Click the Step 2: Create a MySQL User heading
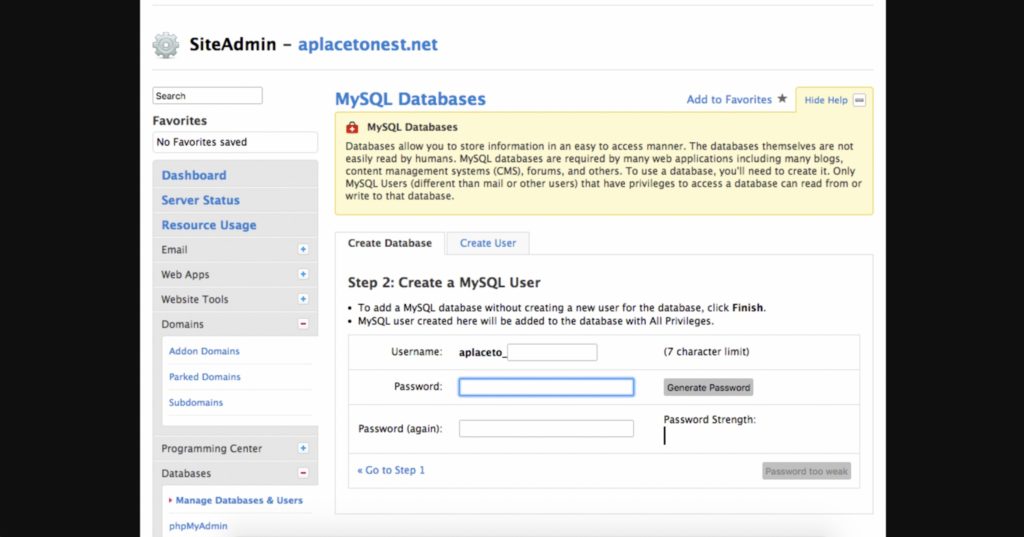Screen dimensions: 1024x537 click(x=444, y=283)
